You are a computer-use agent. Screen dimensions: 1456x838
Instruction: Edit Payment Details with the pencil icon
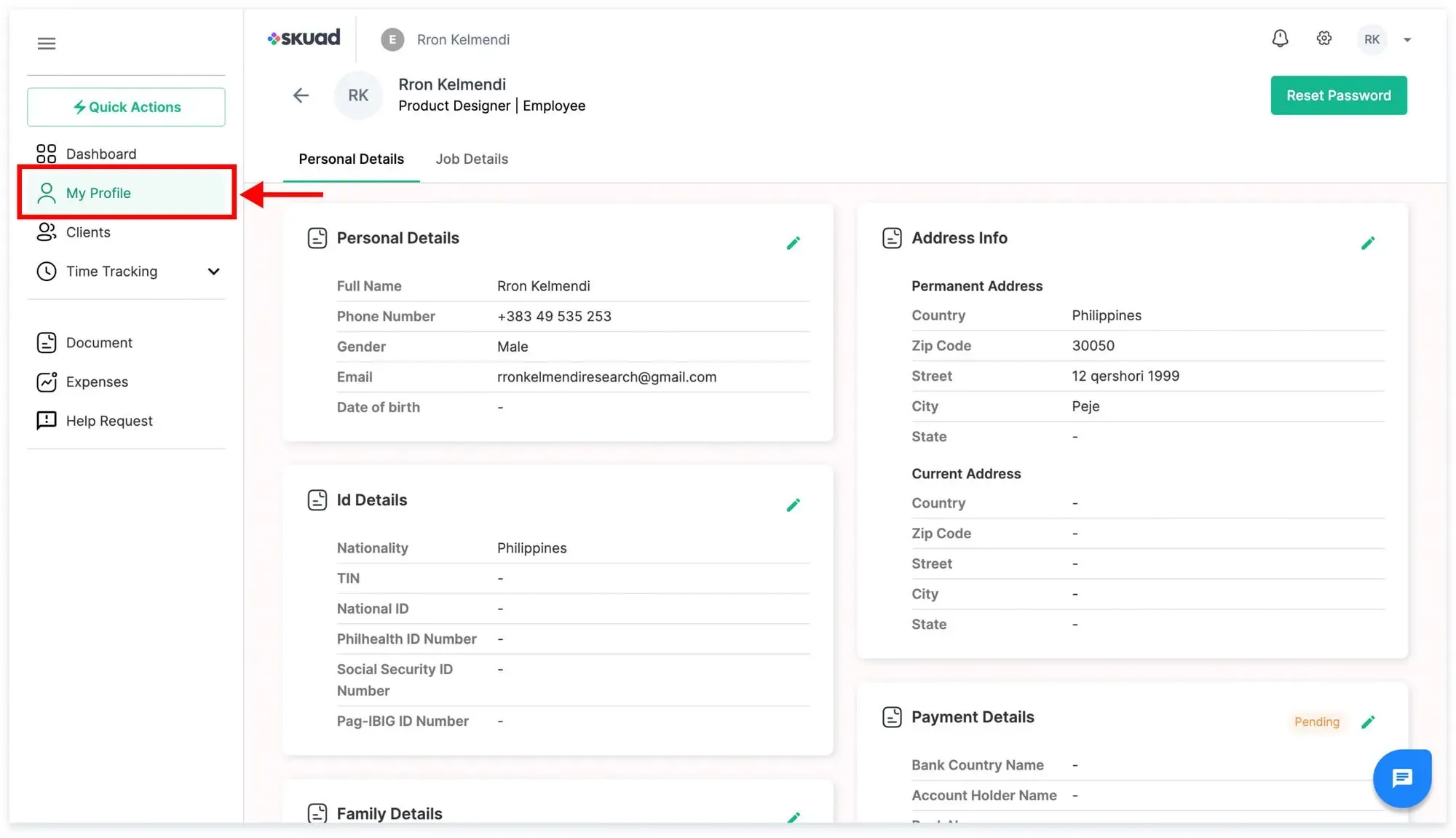1368,722
